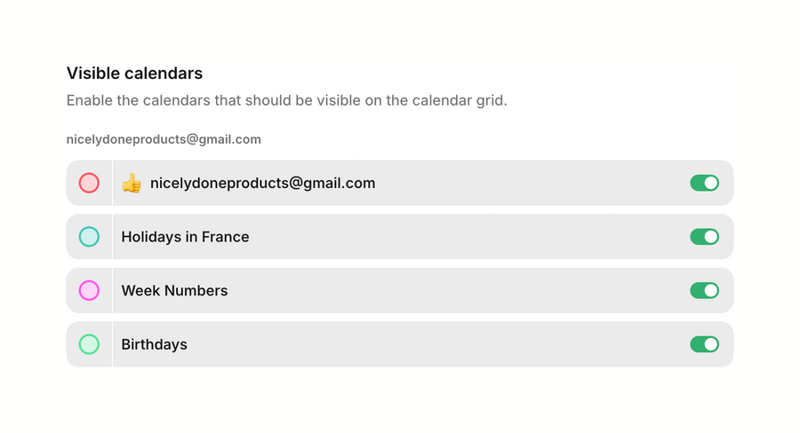Select the green Birthdays color circle
The height and width of the screenshot is (433, 800).
(89, 344)
